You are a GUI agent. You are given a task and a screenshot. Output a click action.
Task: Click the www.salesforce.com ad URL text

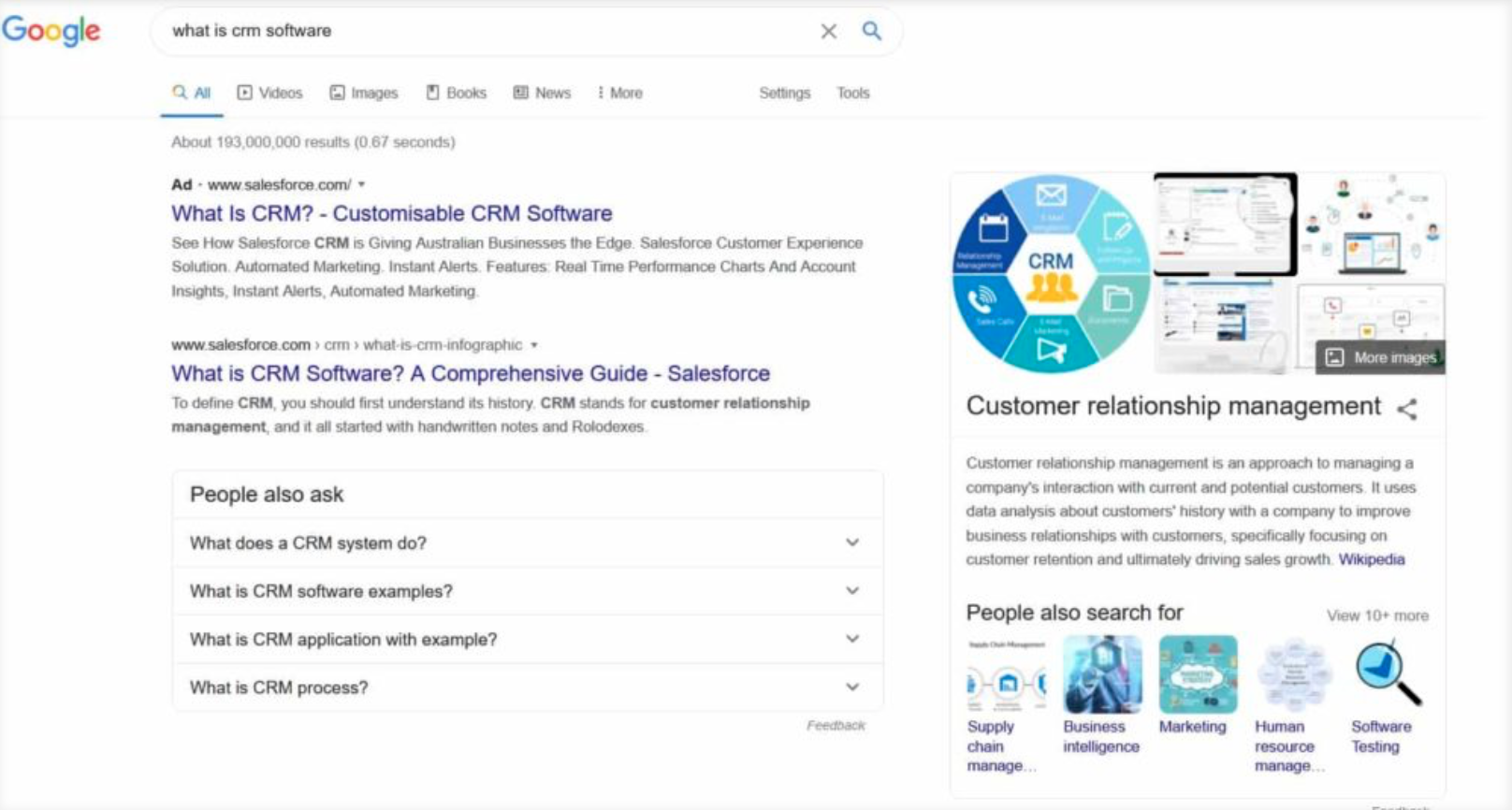[279, 184]
